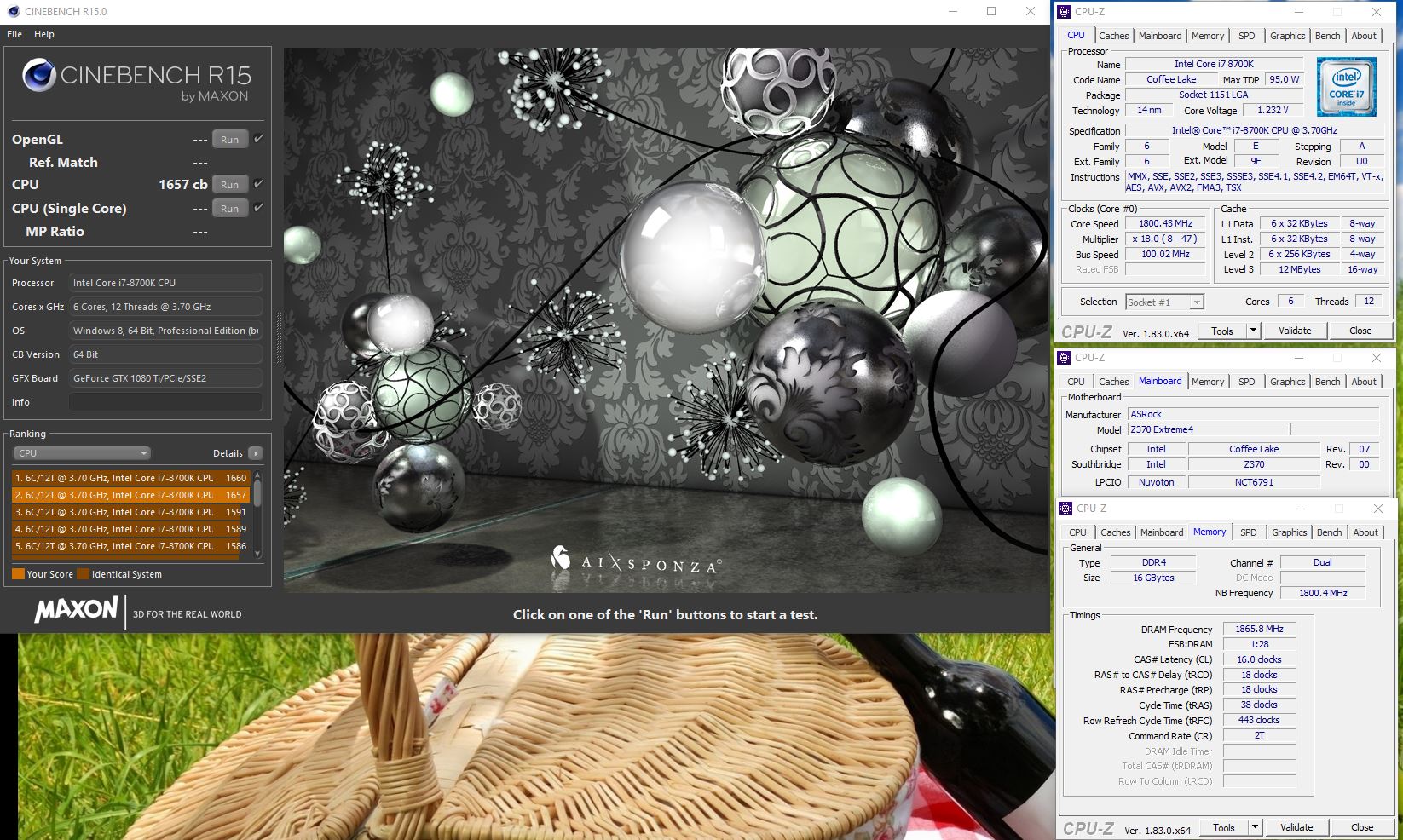Switch to SPD tab in top CPU-Z window
1403x840 pixels.
click(1247, 36)
